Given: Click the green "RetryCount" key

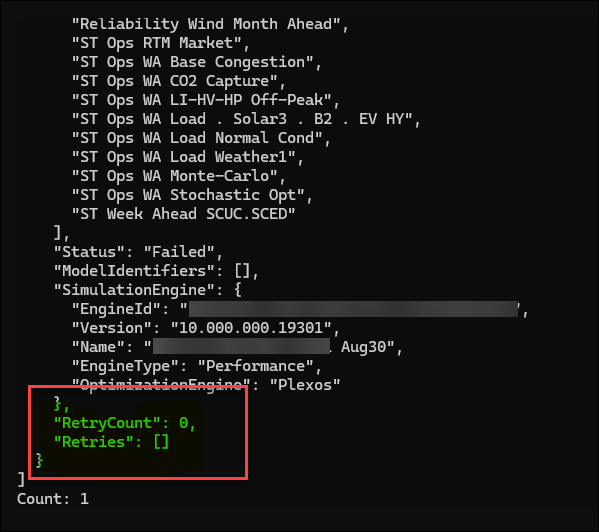Looking at the screenshot, I should (x=107, y=423).
